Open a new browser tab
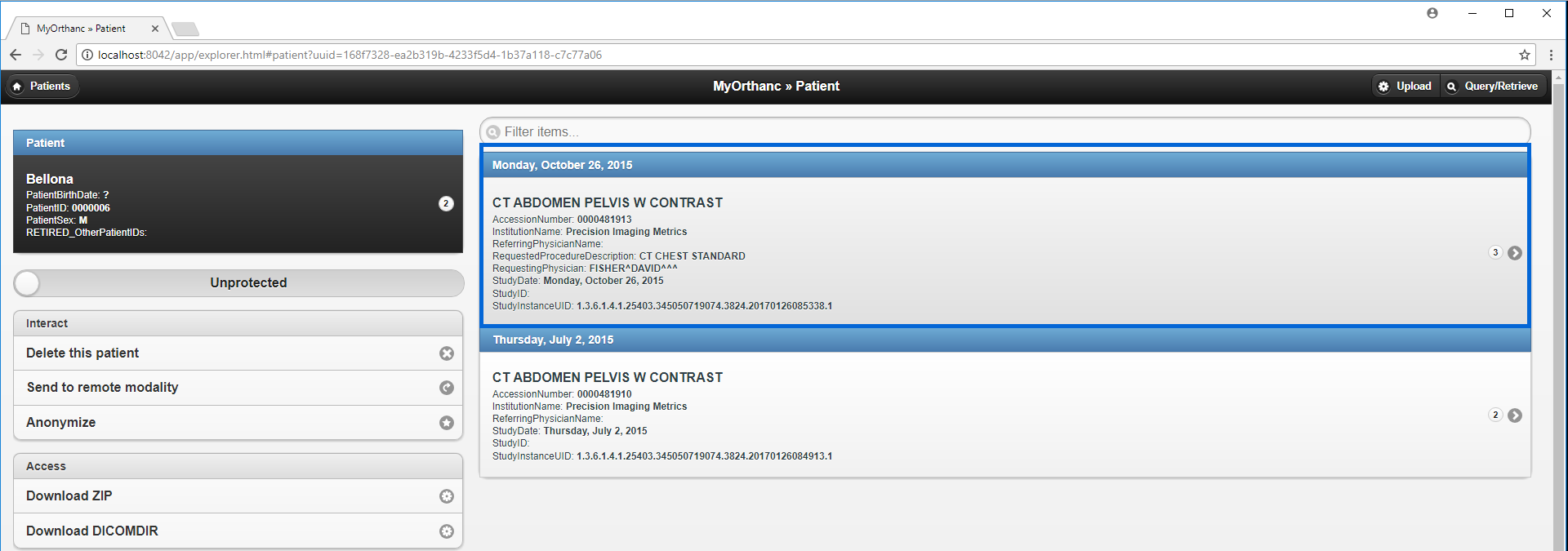The image size is (1568, 551). click(185, 29)
